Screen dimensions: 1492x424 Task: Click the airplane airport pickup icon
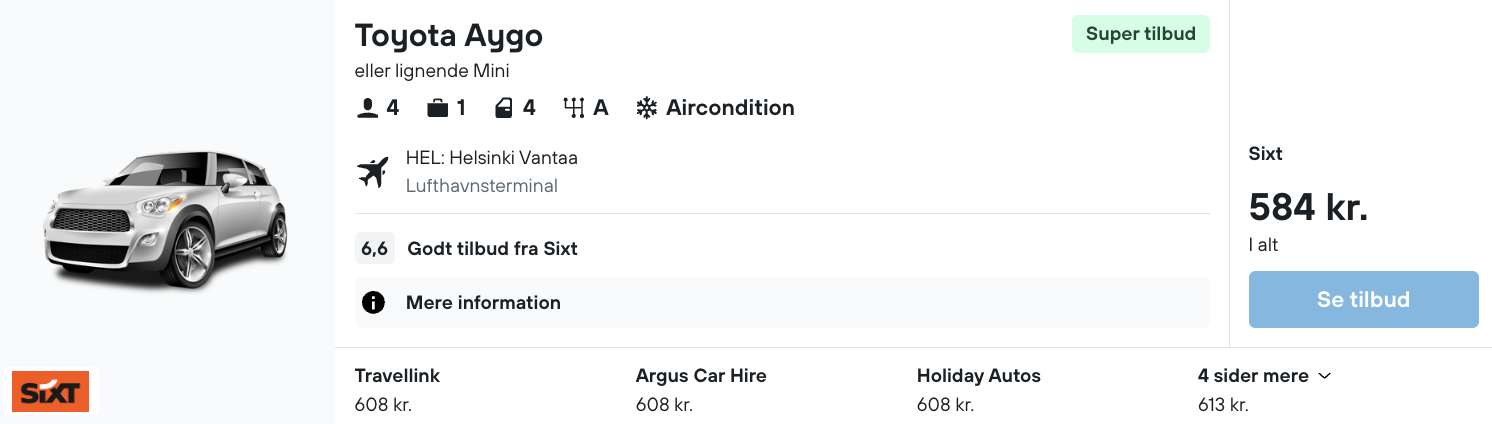pyautogui.click(x=373, y=172)
